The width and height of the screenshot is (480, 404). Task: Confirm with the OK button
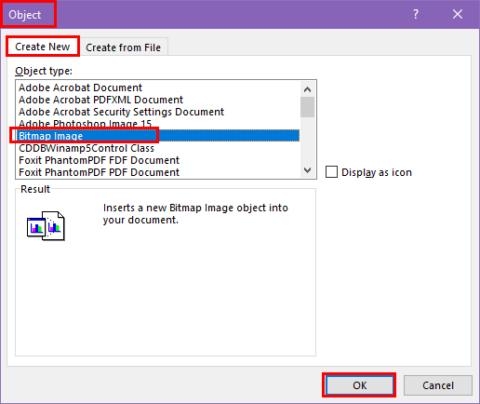(x=359, y=385)
